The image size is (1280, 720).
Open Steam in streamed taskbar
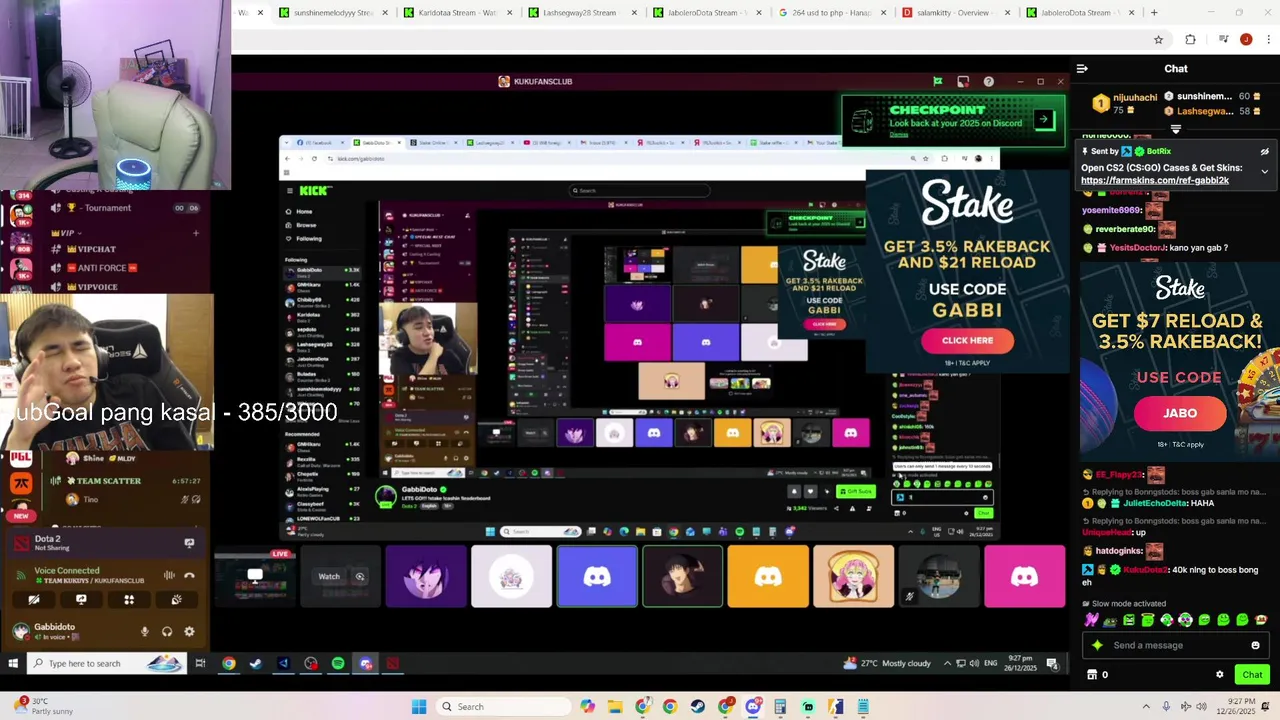[256, 663]
